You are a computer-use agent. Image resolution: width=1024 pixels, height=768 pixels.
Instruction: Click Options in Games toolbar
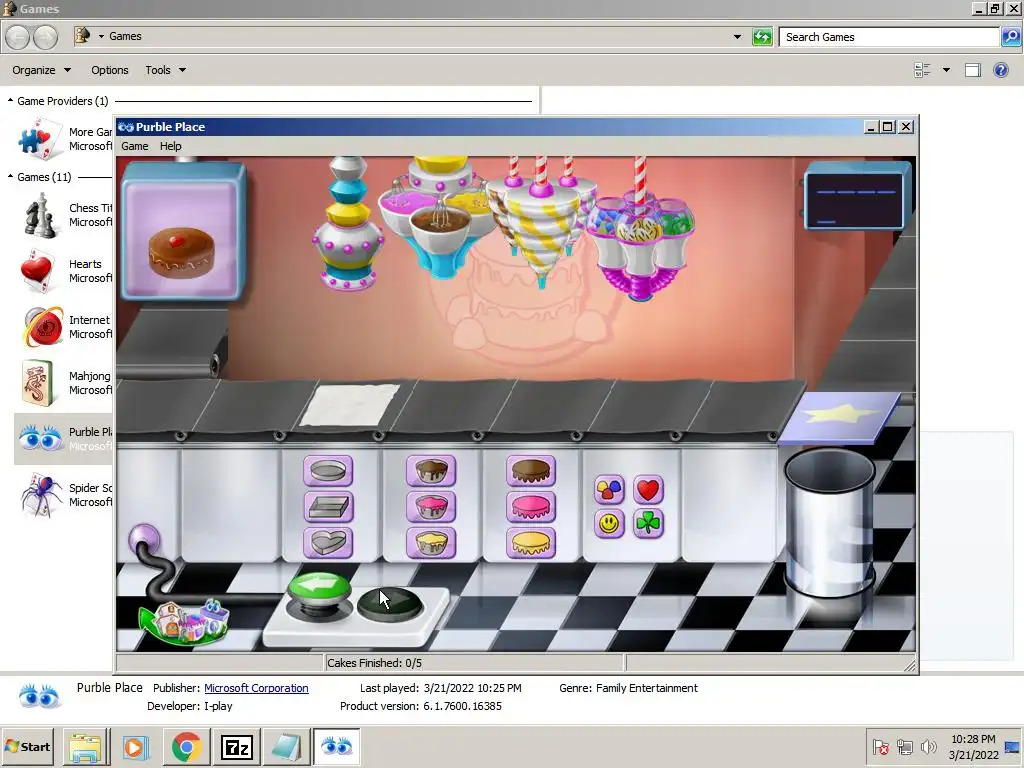pyautogui.click(x=110, y=70)
